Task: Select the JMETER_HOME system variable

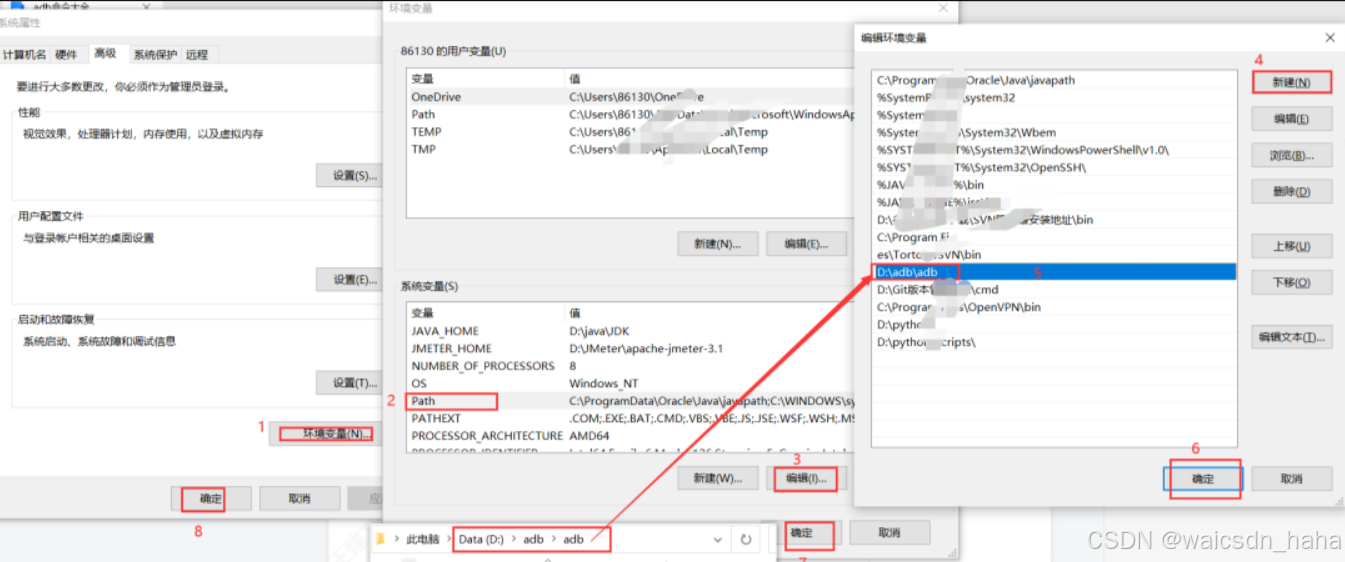Action: 632,348
